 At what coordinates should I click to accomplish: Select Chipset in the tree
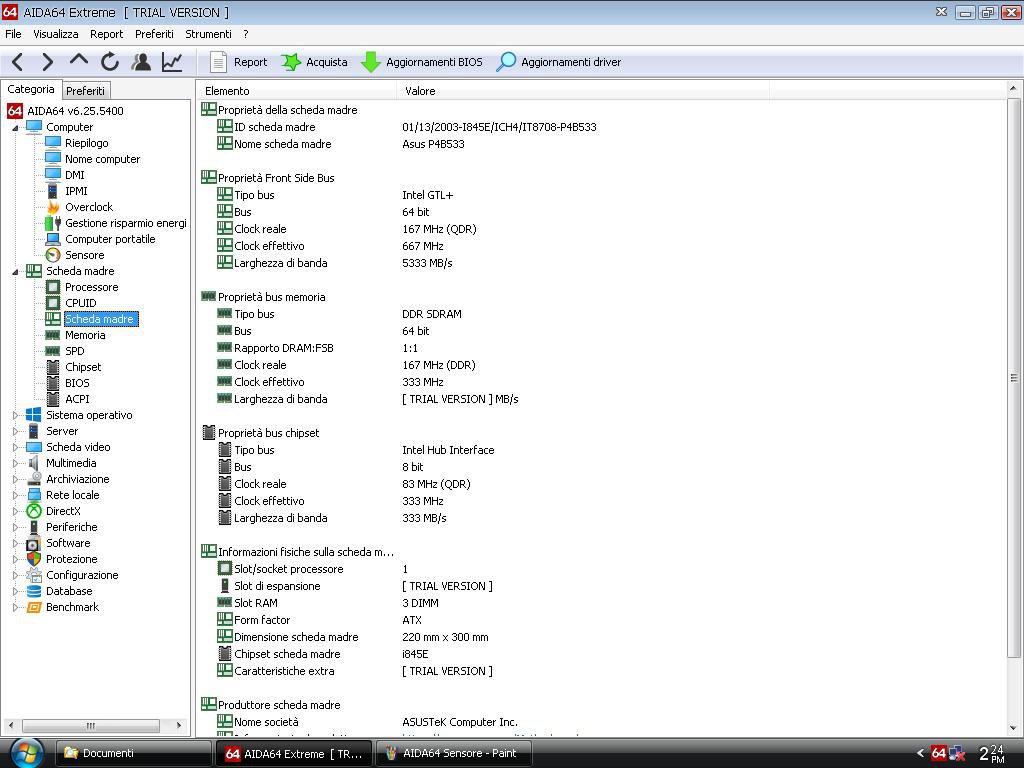(x=83, y=367)
